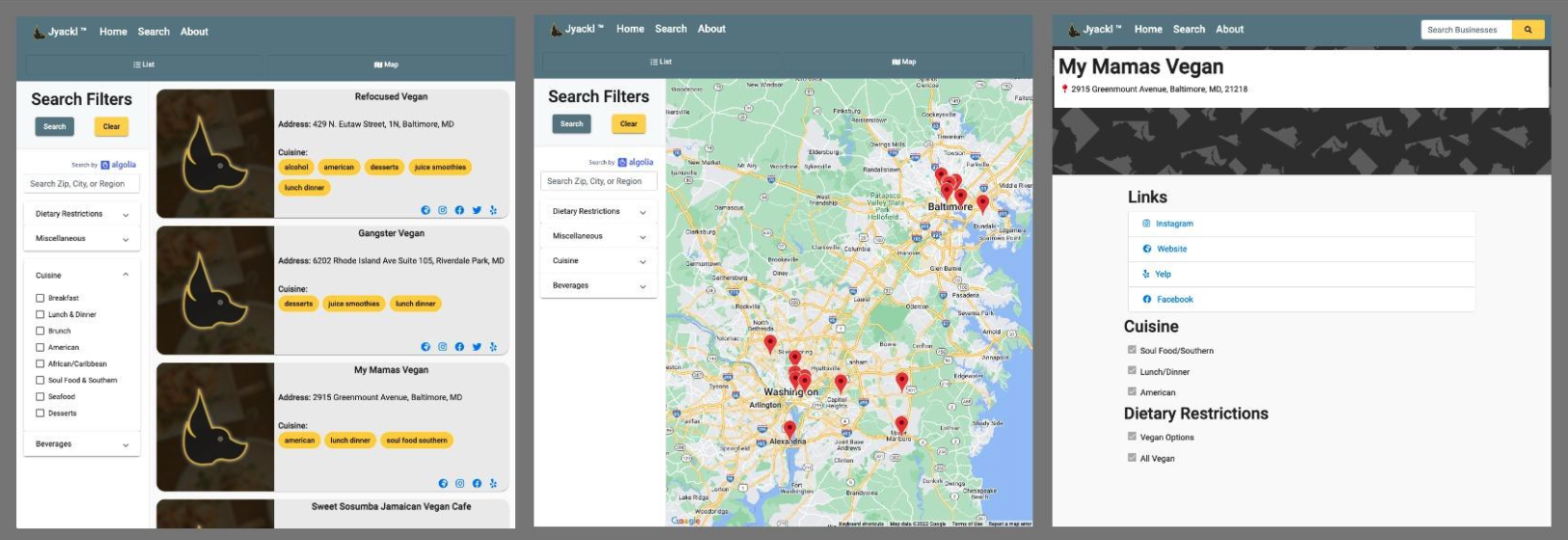
Task: Click the 'soul food southern' tag on My Mamas Vegan
Action: pyautogui.click(x=417, y=441)
